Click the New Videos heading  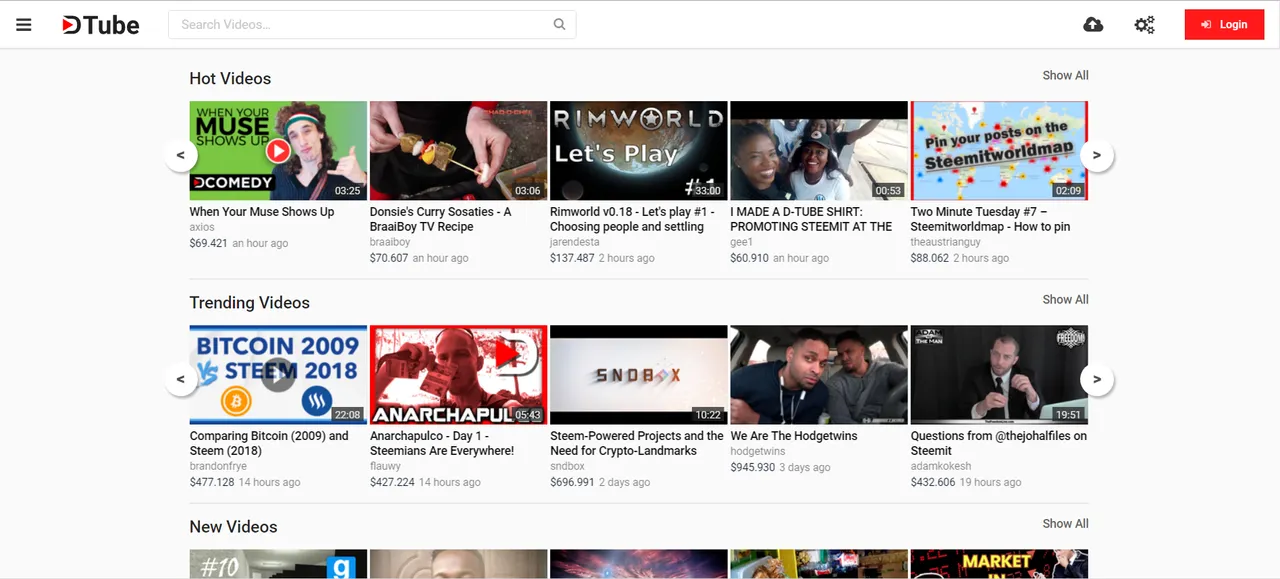[x=233, y=527]
